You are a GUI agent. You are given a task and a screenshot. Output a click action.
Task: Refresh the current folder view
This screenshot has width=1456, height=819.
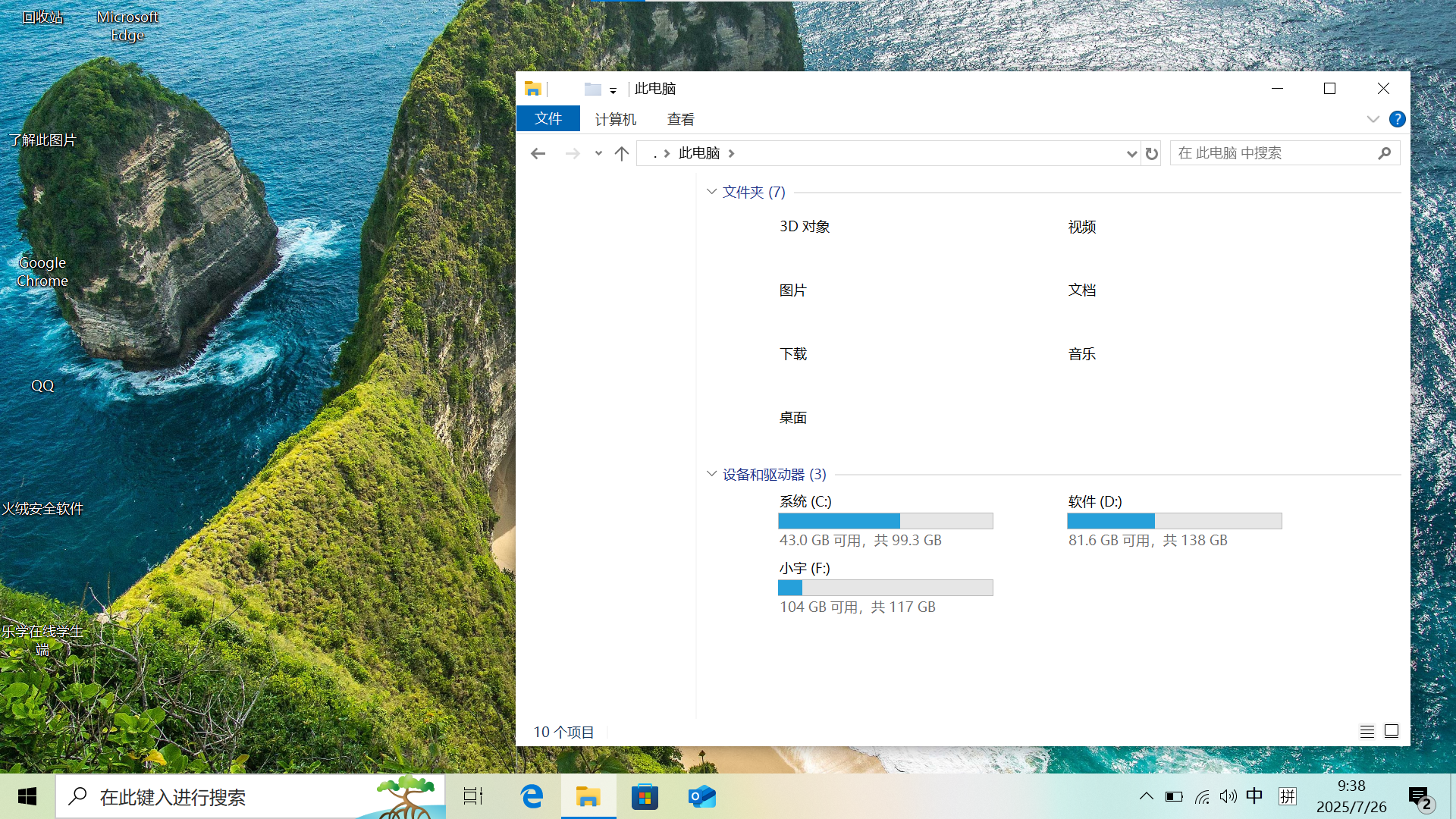[1151, 154]
